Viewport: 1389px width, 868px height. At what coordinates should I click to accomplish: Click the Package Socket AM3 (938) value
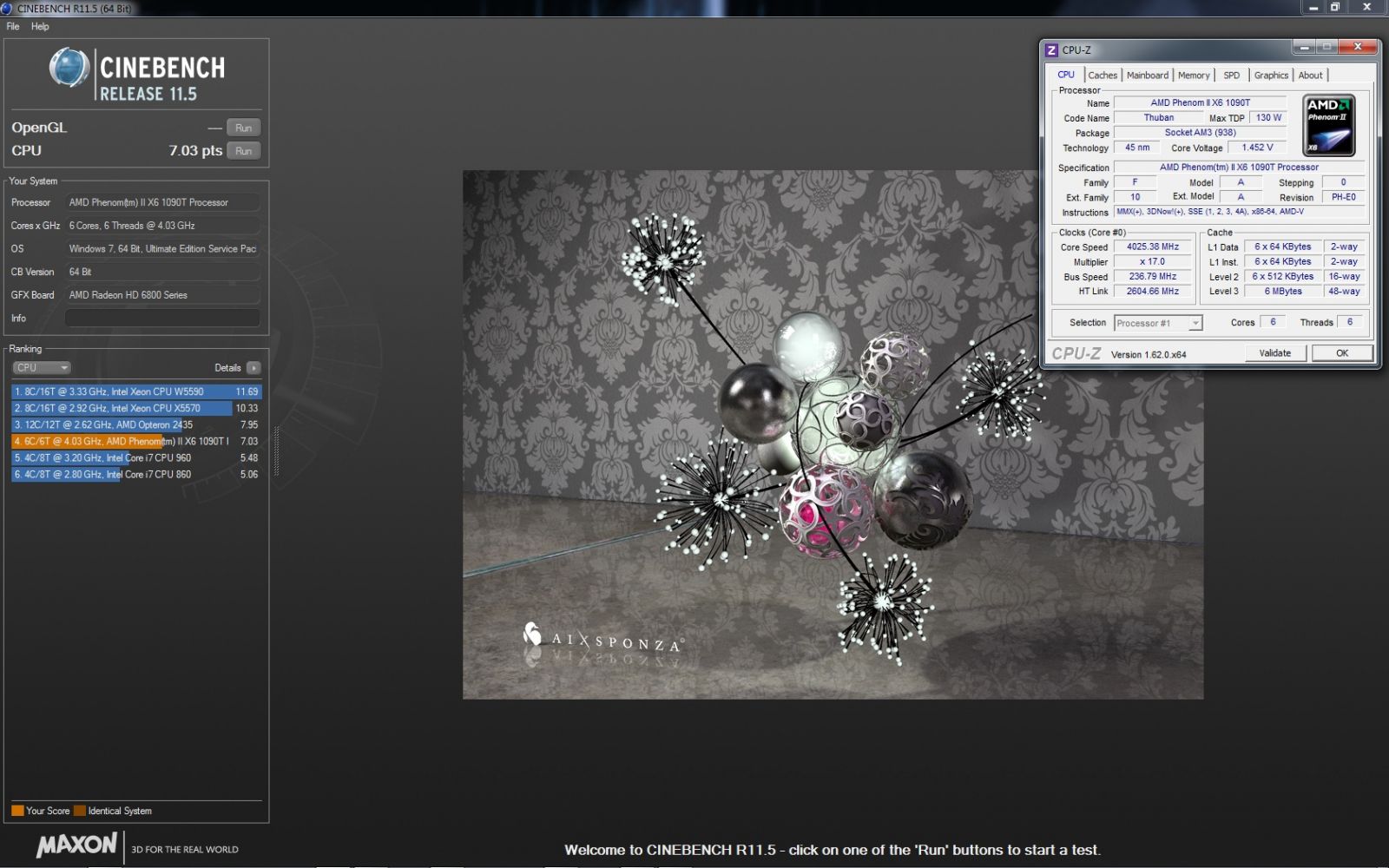point(1200,132)
